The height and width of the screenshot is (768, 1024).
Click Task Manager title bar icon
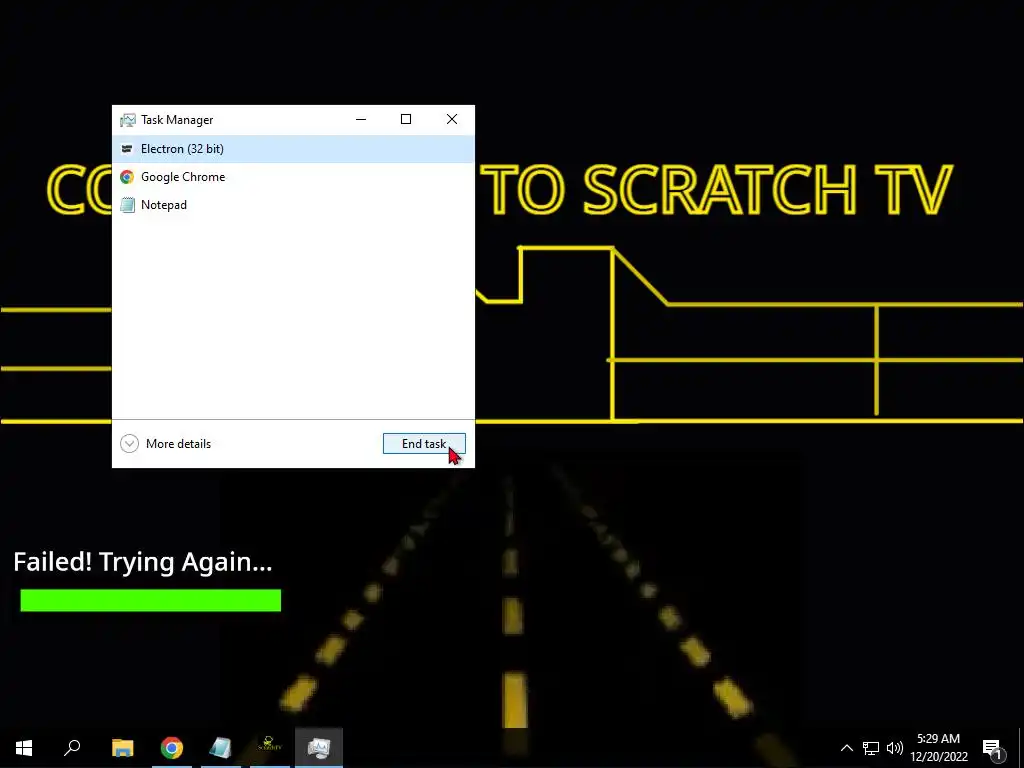(x=127, y=120)
